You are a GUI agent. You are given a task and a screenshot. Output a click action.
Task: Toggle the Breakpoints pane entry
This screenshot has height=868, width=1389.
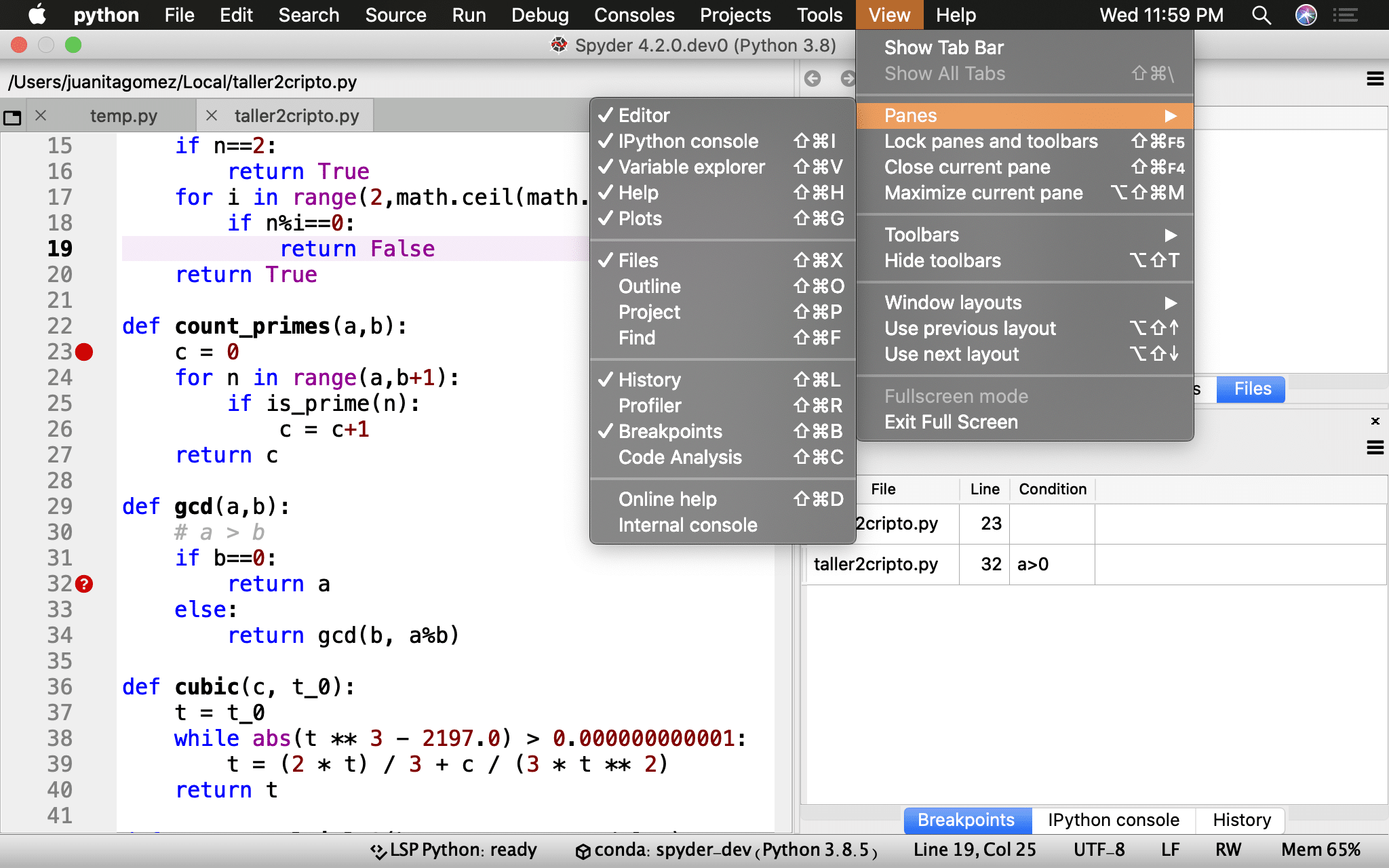coord(723,431)
